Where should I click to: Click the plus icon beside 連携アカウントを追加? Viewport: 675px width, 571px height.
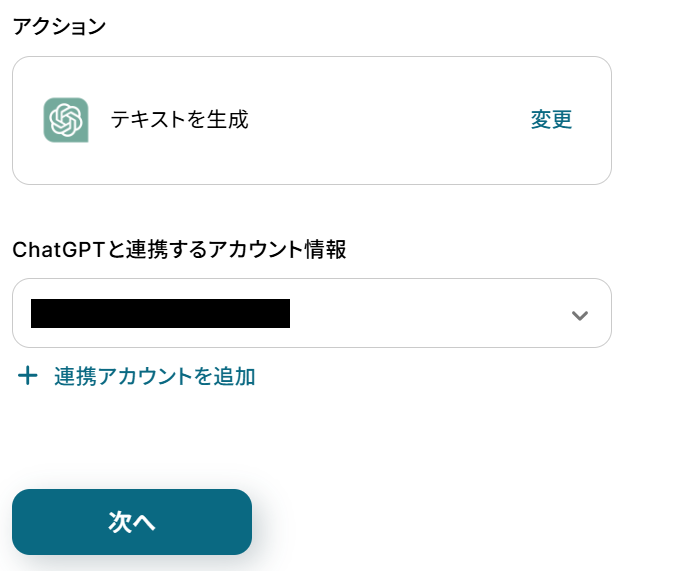click(x=28, y=376)
